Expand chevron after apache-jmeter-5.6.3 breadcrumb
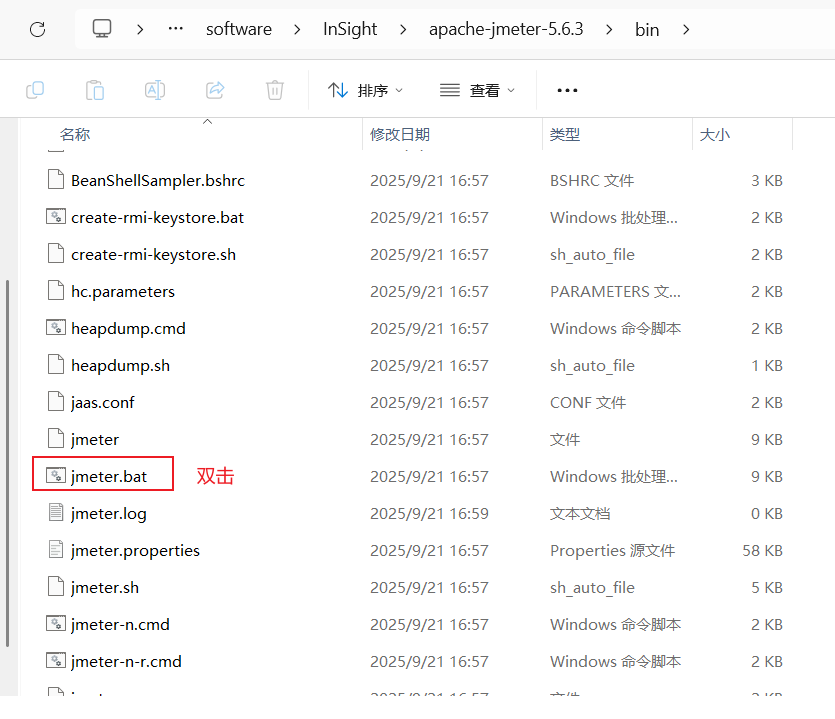835x719 pixels. coord(609,29)
